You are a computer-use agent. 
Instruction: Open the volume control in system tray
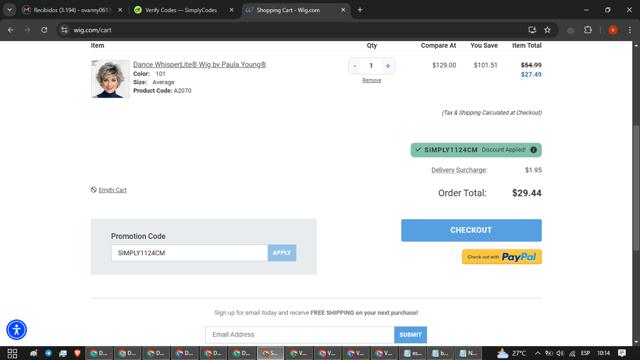pyautogui.click(x=560, y=353)
